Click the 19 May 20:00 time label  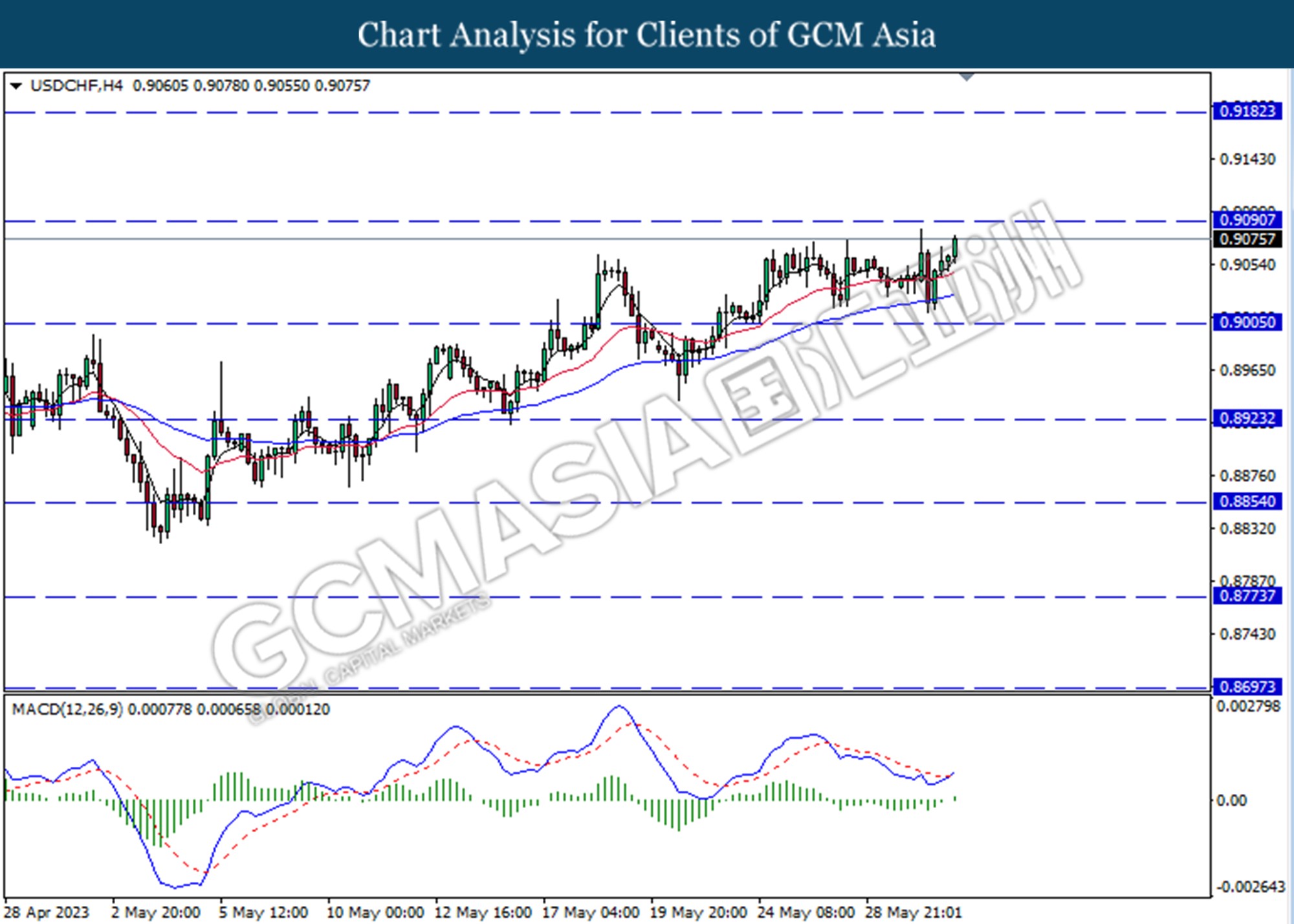coord(699,912)
